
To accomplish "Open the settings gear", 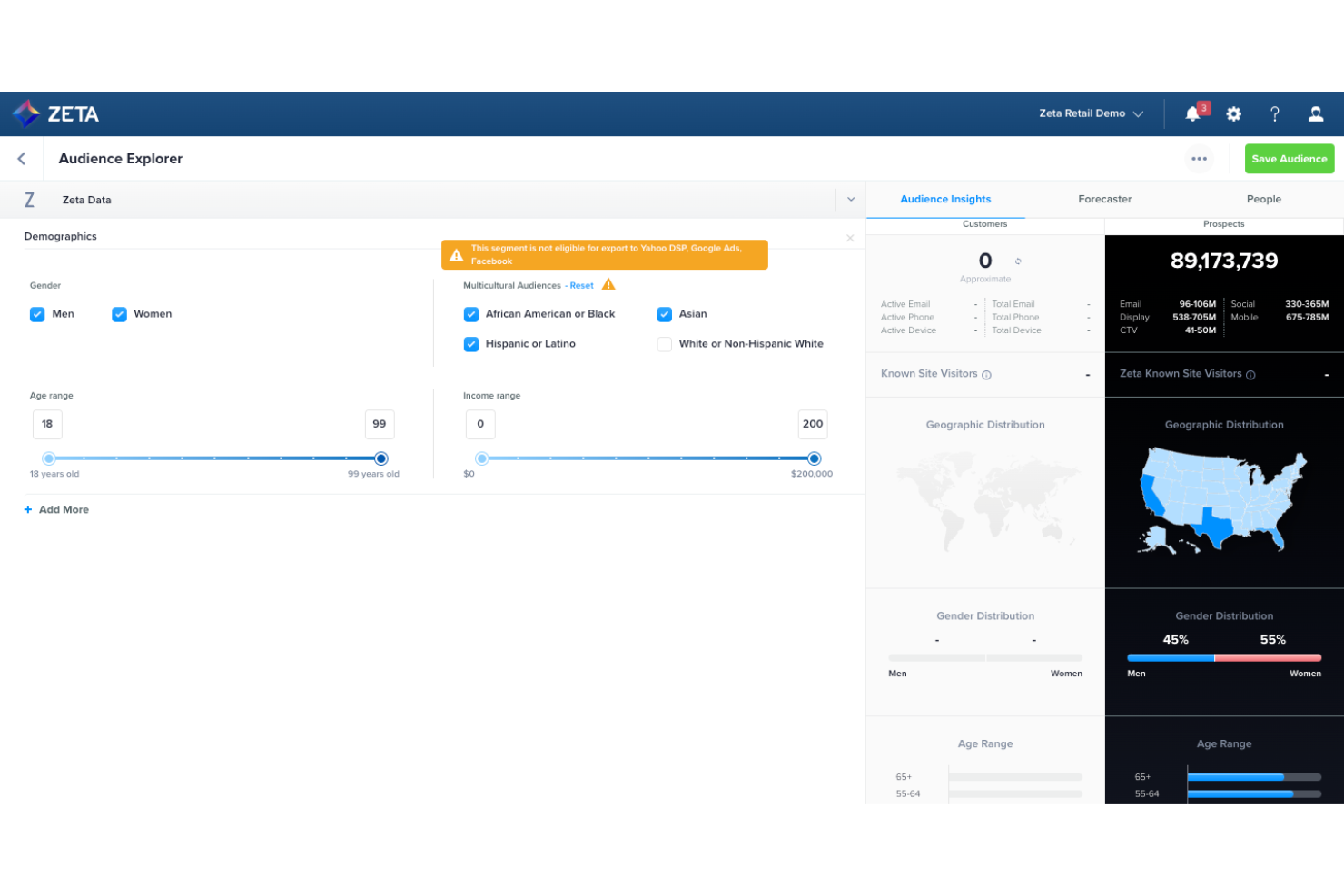I will coord(1233,114).
